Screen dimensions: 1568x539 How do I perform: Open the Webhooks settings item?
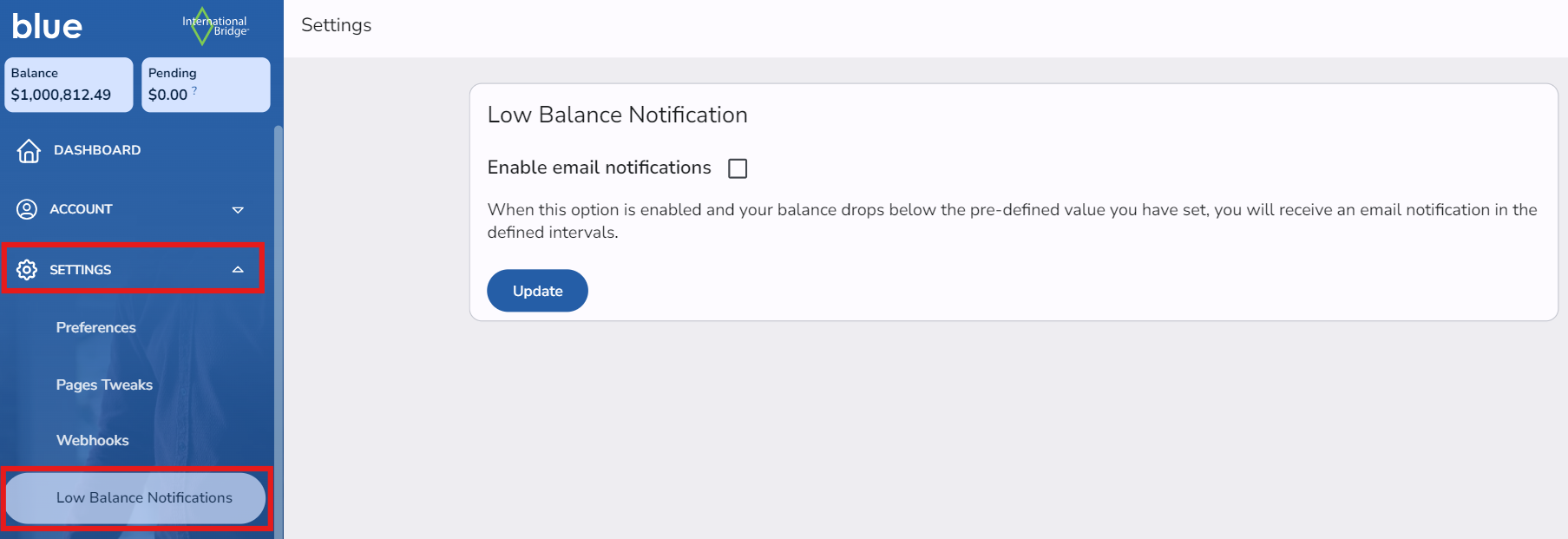92,440
